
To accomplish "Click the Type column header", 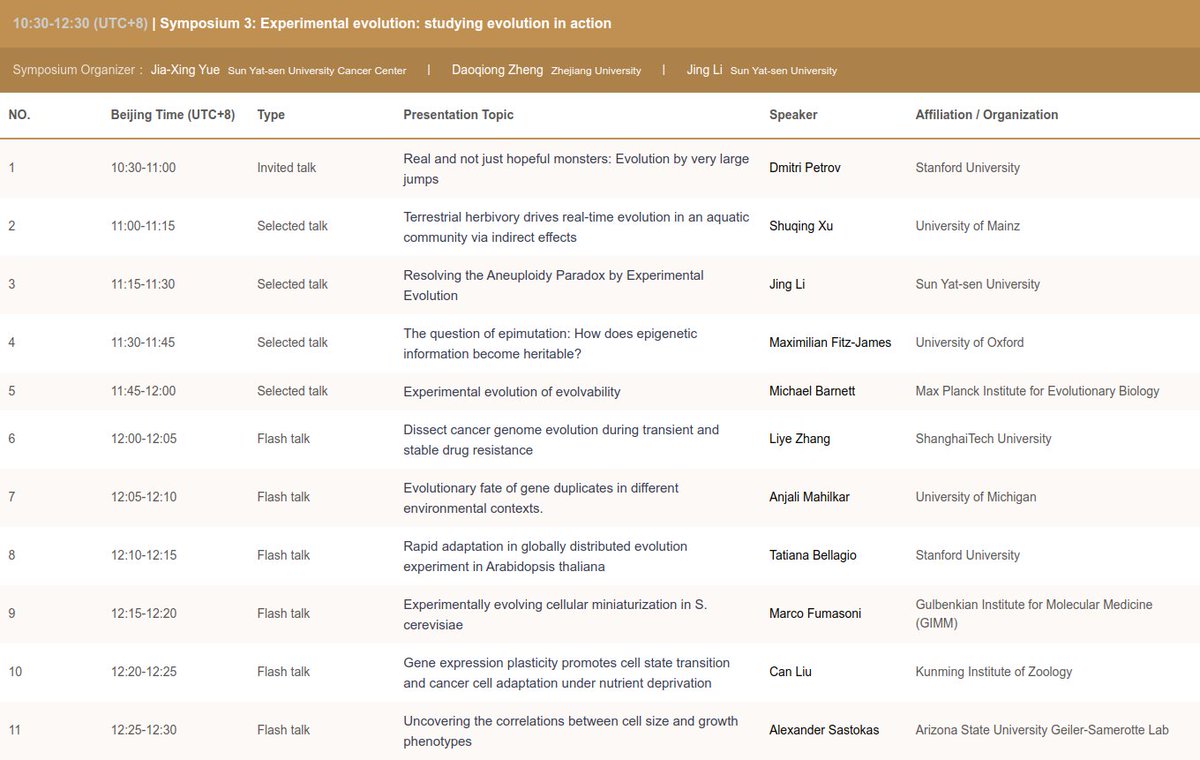I will coord(271,115).
